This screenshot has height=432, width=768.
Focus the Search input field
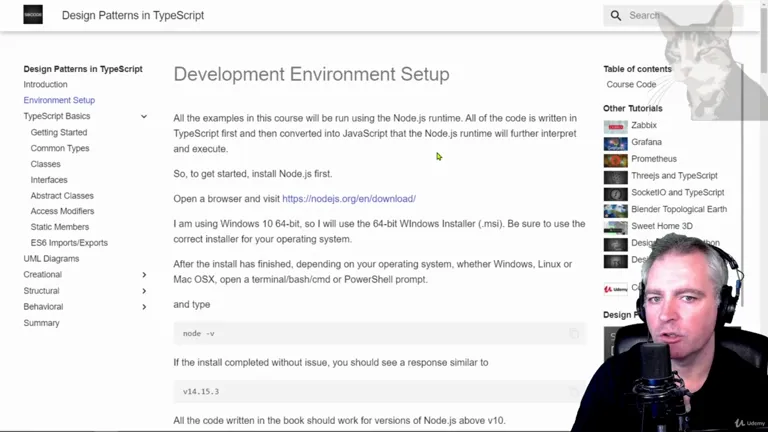pos(673,16)
